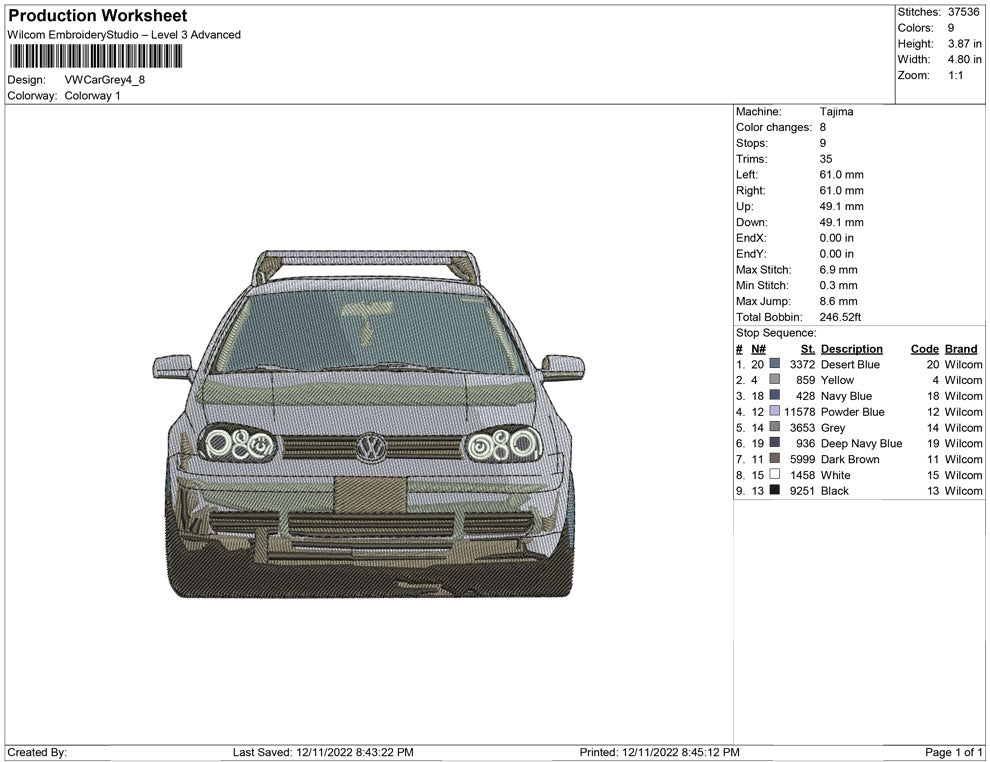Click the zoom value 1:1

coord(956,75)
